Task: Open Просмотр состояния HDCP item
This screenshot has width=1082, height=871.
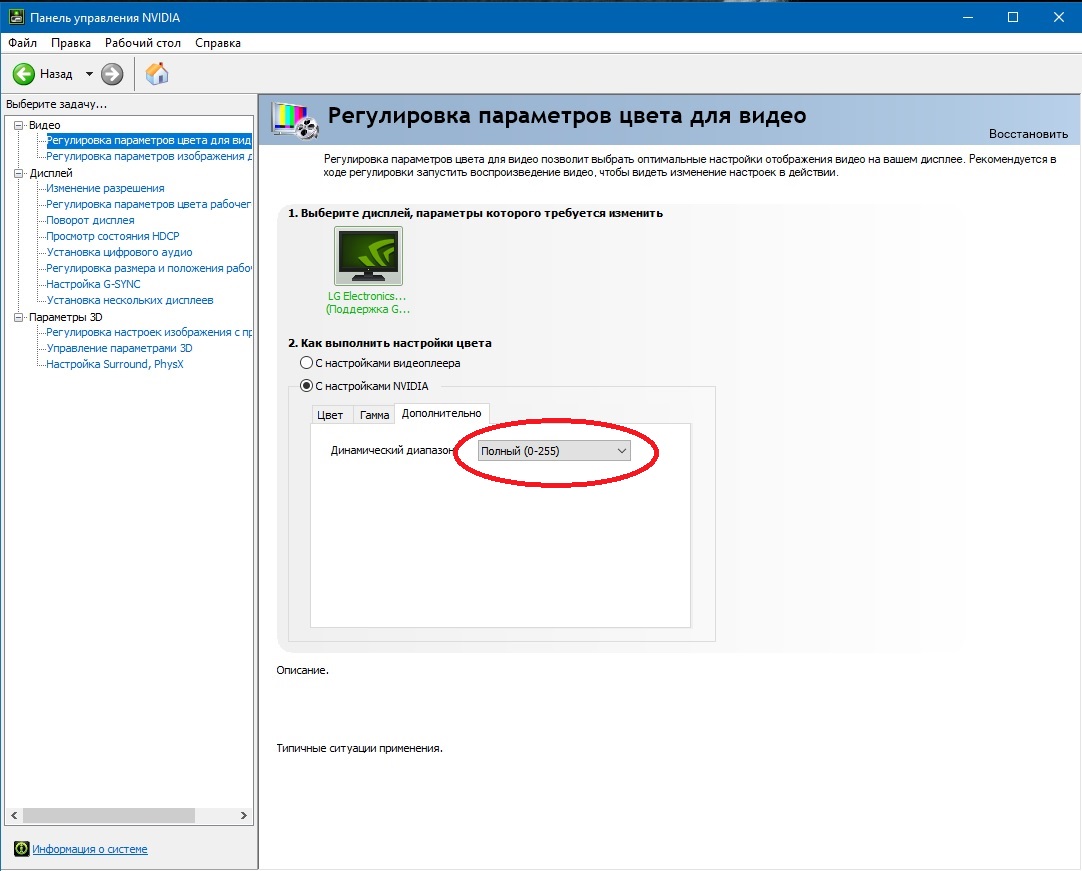Action: [112, 236]
